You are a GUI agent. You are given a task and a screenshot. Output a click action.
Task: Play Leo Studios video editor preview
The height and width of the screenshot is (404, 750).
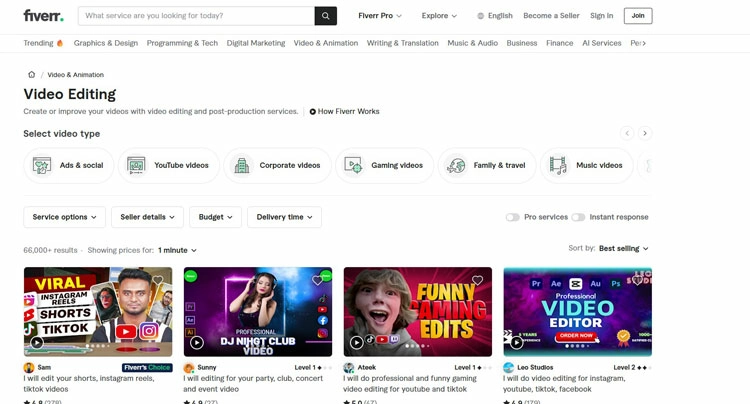coord(516,342)
